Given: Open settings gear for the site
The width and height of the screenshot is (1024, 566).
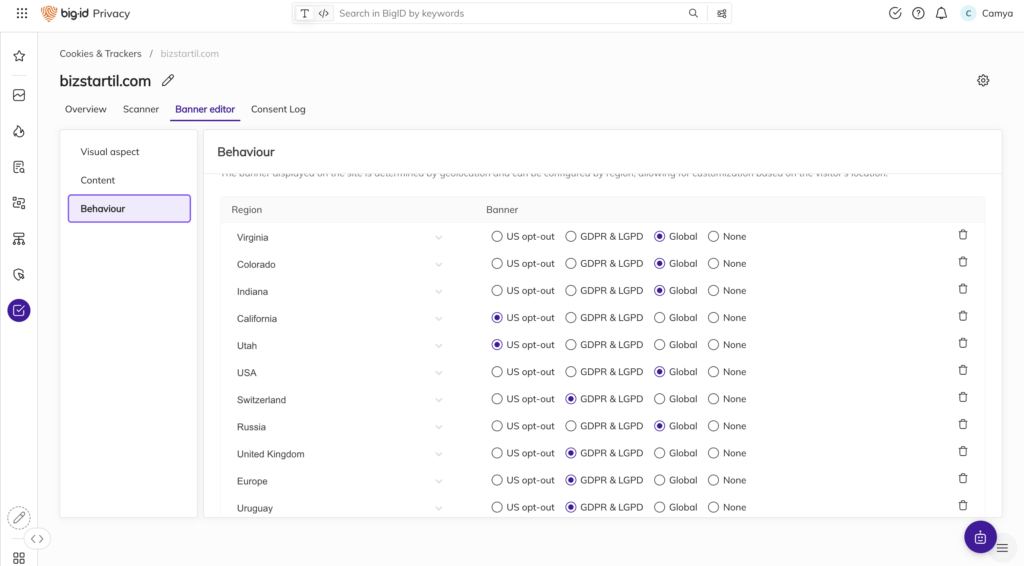Looking at the screenshot, I should [x=983, y=81].
